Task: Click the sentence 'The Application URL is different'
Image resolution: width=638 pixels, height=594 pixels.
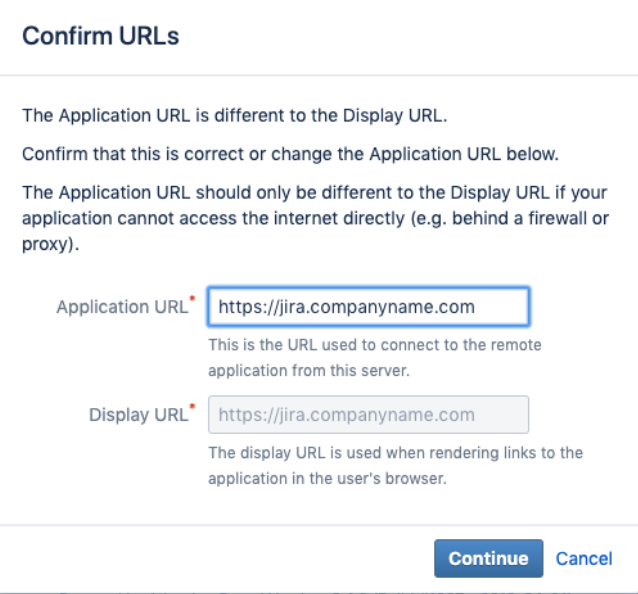Action: pyautogui.click(x=235, y=116)
